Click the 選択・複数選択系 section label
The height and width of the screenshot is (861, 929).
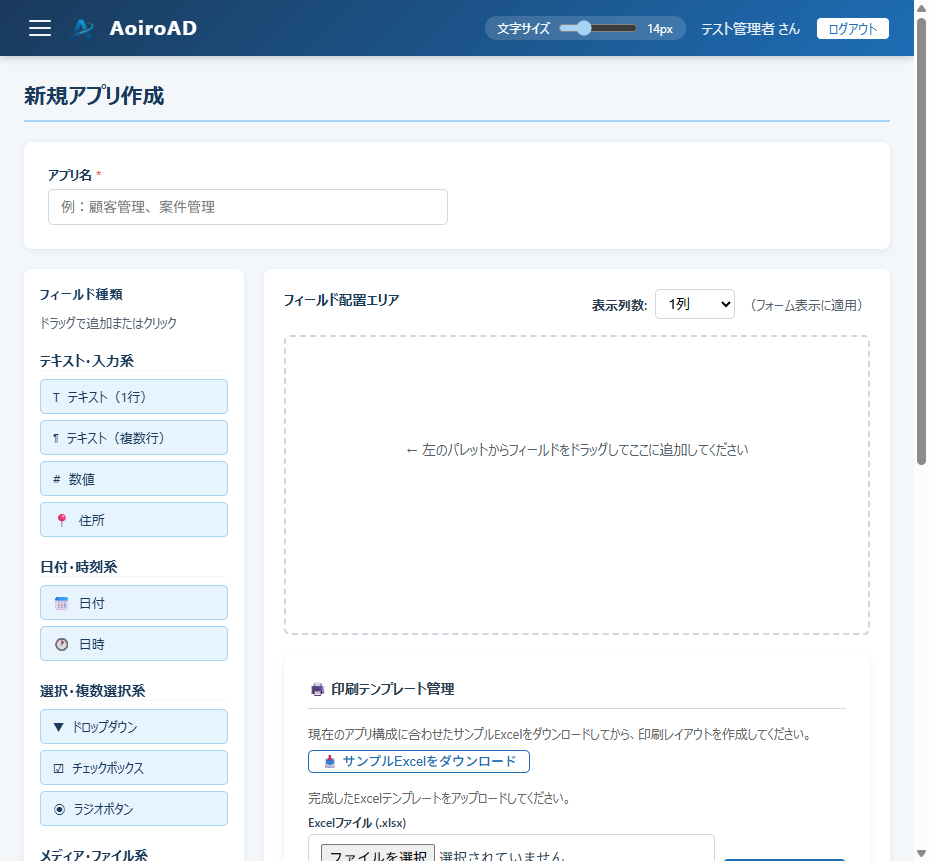[92, 691]
